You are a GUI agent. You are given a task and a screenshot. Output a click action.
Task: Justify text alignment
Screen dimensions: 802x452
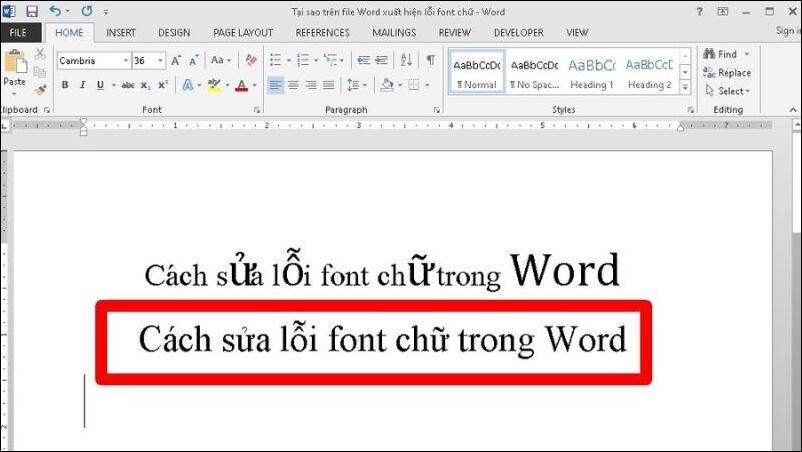328,85
